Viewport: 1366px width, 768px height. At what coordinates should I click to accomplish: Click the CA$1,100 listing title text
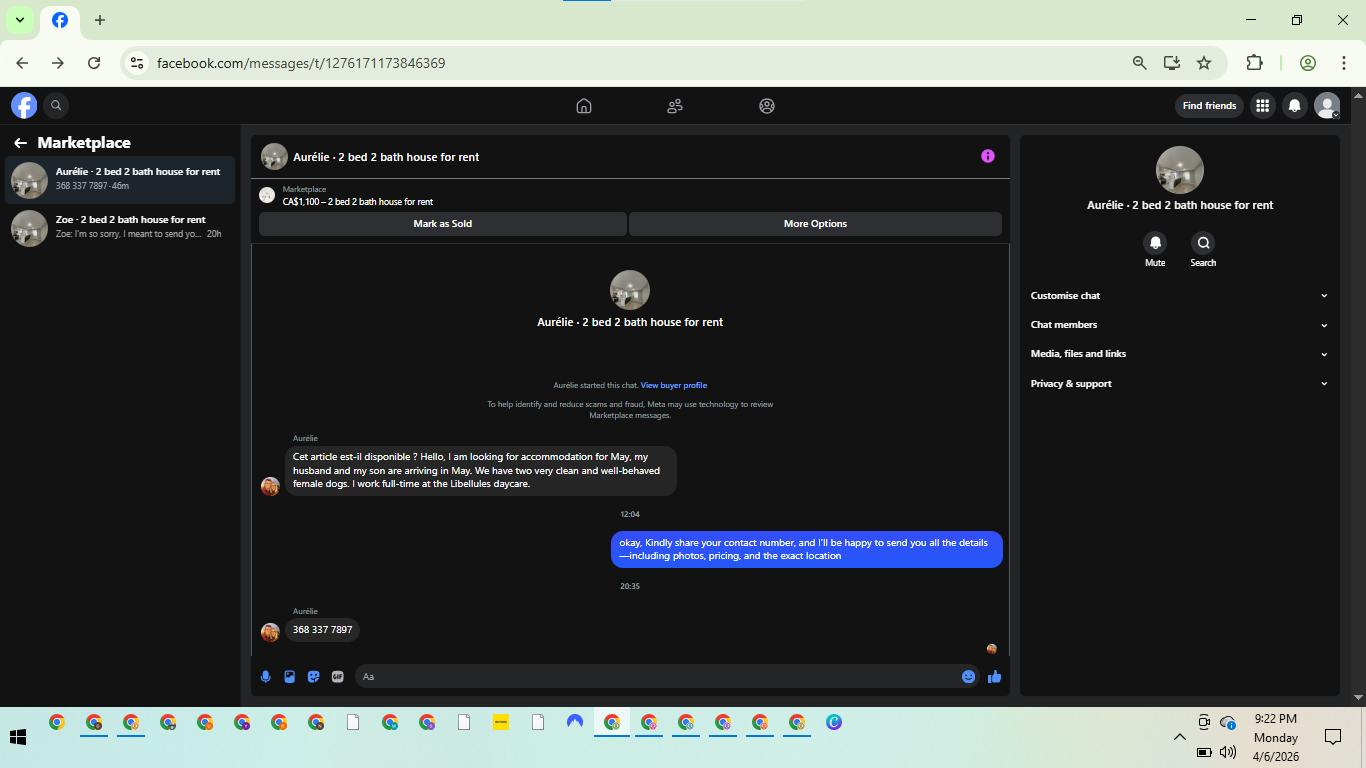(358, 202)
